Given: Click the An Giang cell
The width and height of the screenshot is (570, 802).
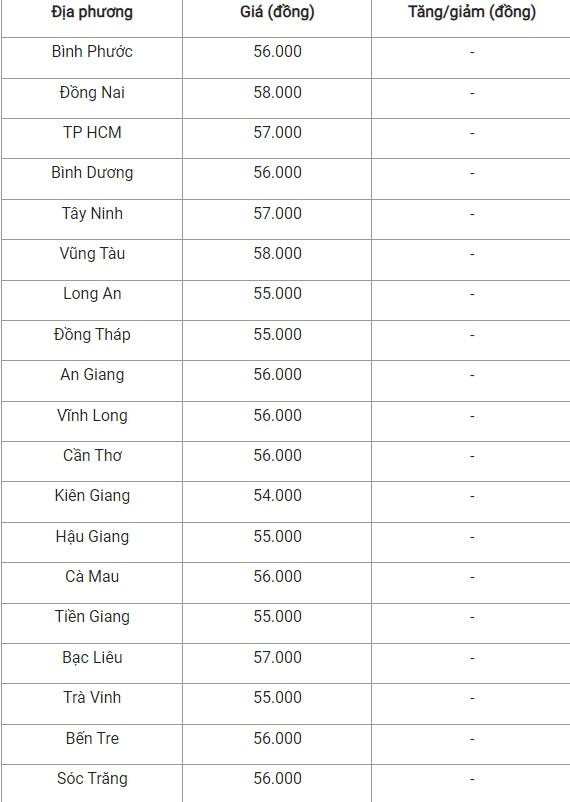Looking at the screenshot, I should [x=92, y=374].
